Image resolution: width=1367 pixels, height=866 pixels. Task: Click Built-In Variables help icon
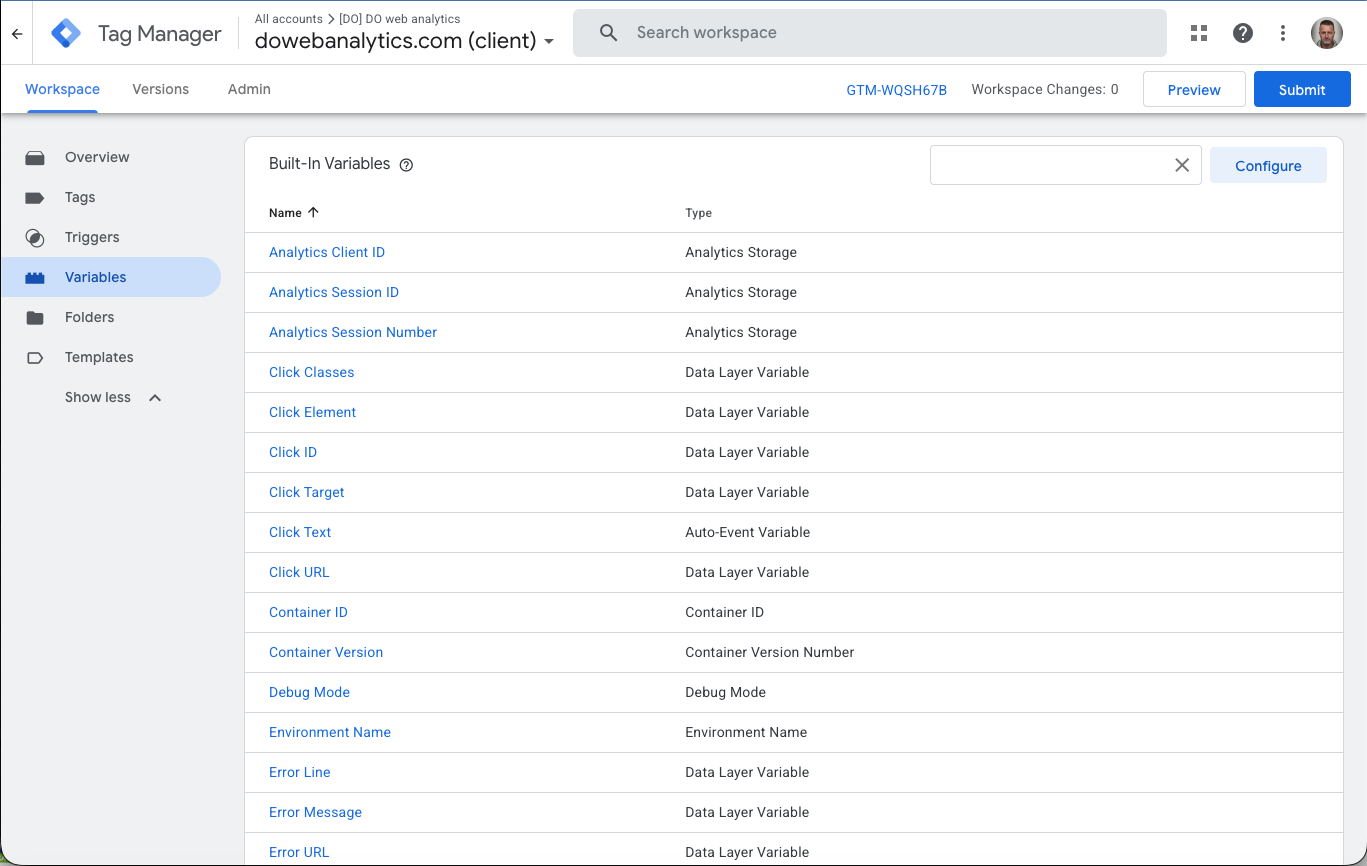(x=406, y=165)
